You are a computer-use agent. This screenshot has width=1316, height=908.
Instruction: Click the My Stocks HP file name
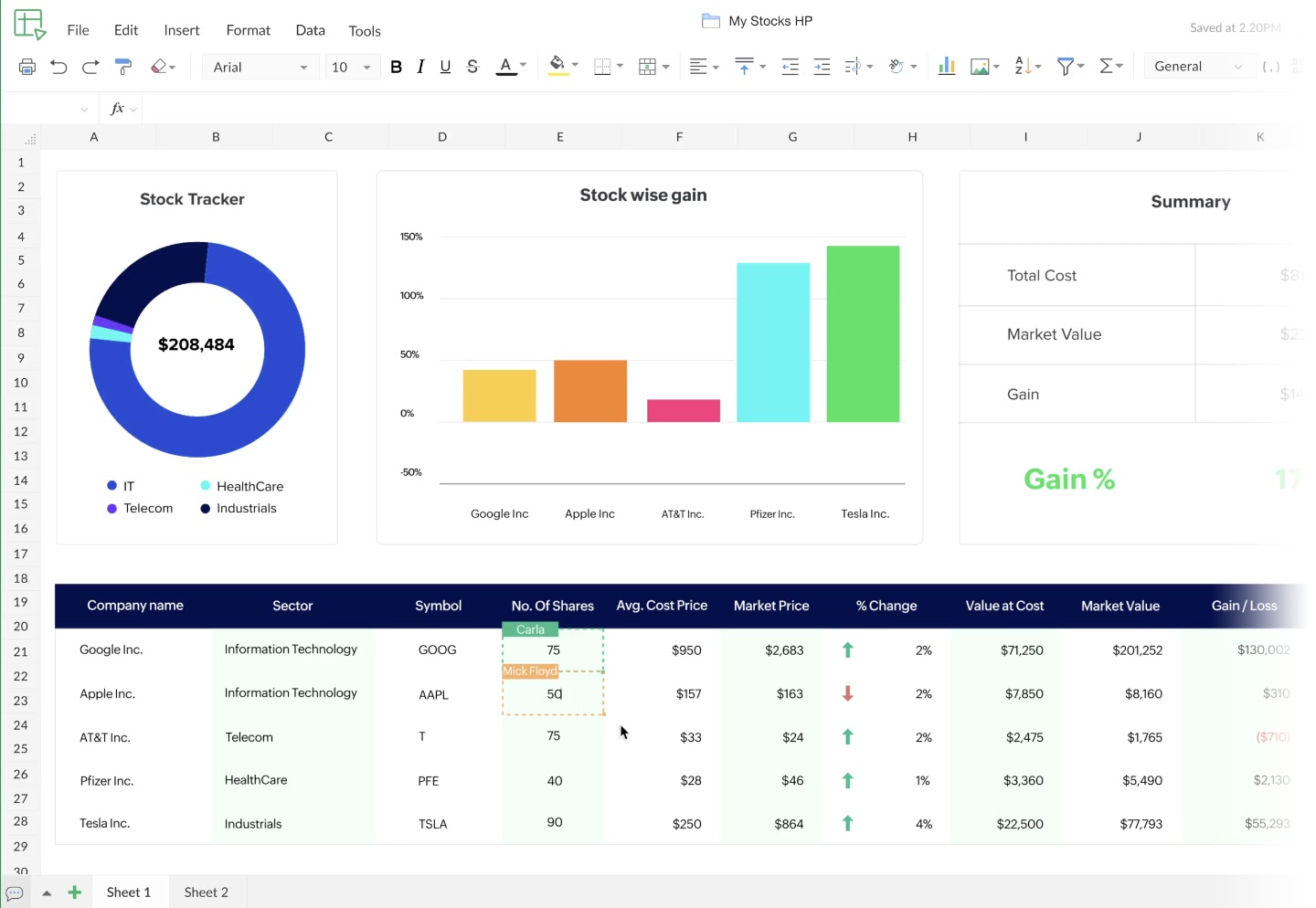[769, 20]
